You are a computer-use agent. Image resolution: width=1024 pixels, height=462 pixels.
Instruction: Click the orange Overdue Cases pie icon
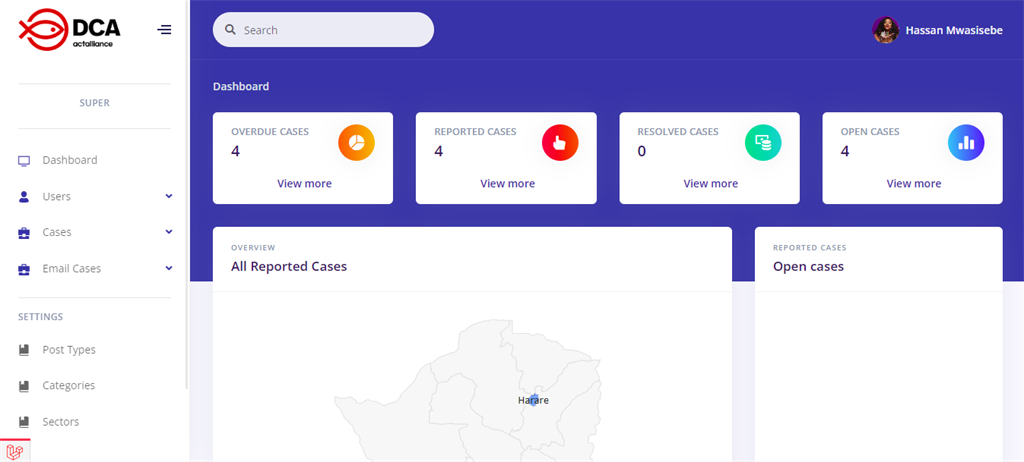click(x=357, y=142)
